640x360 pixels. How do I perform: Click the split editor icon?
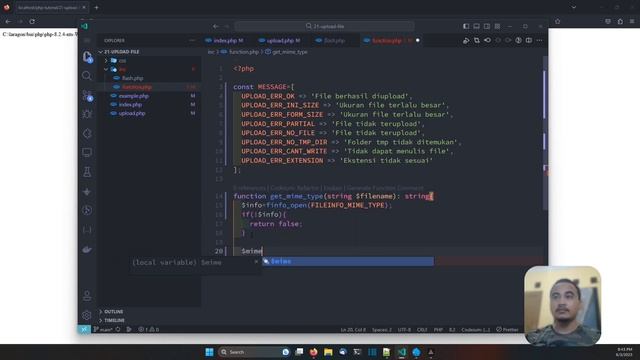pyautogui.click(x=529, y=40)
